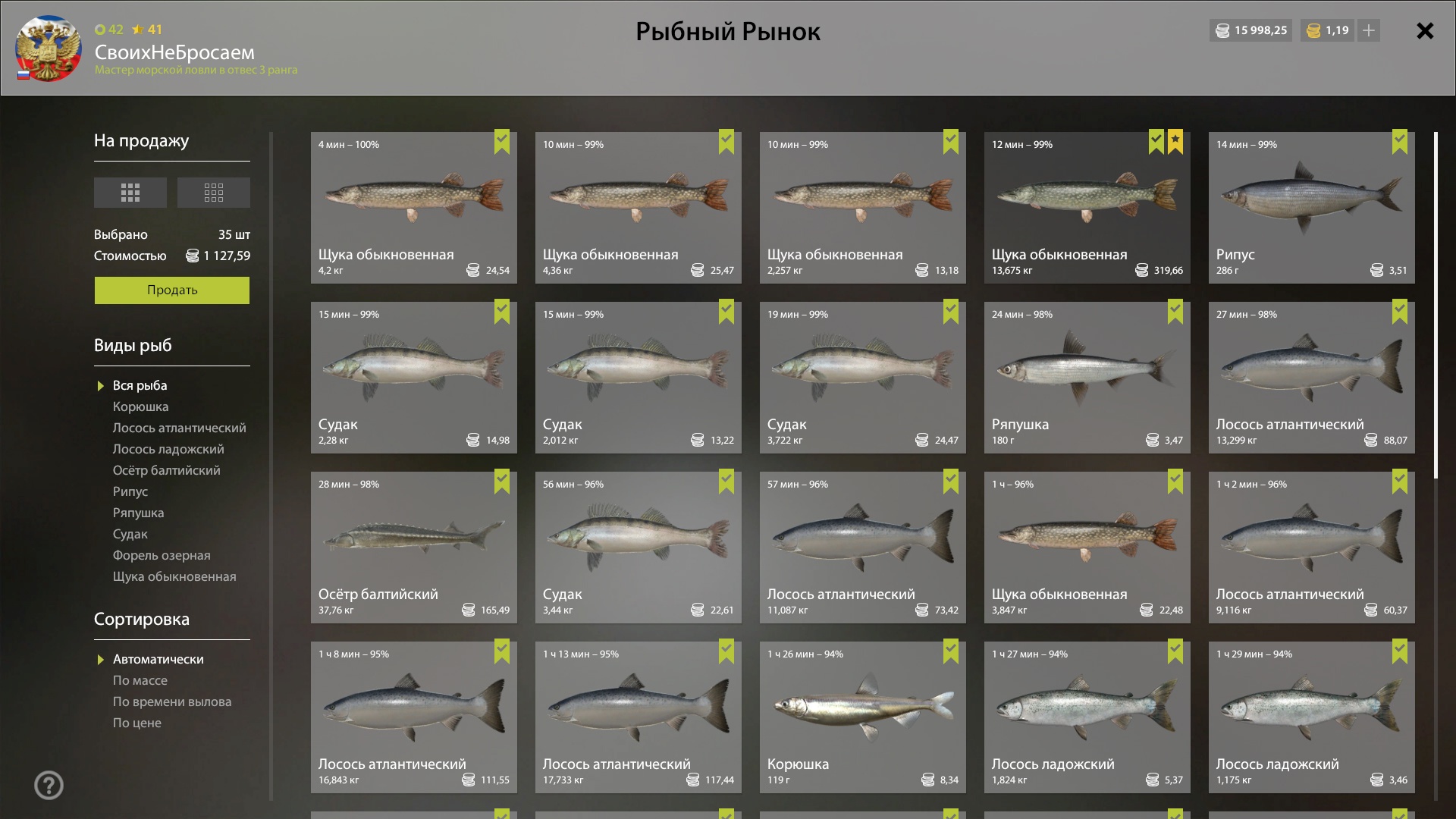Select Вся рыба filter

(140, 385)
